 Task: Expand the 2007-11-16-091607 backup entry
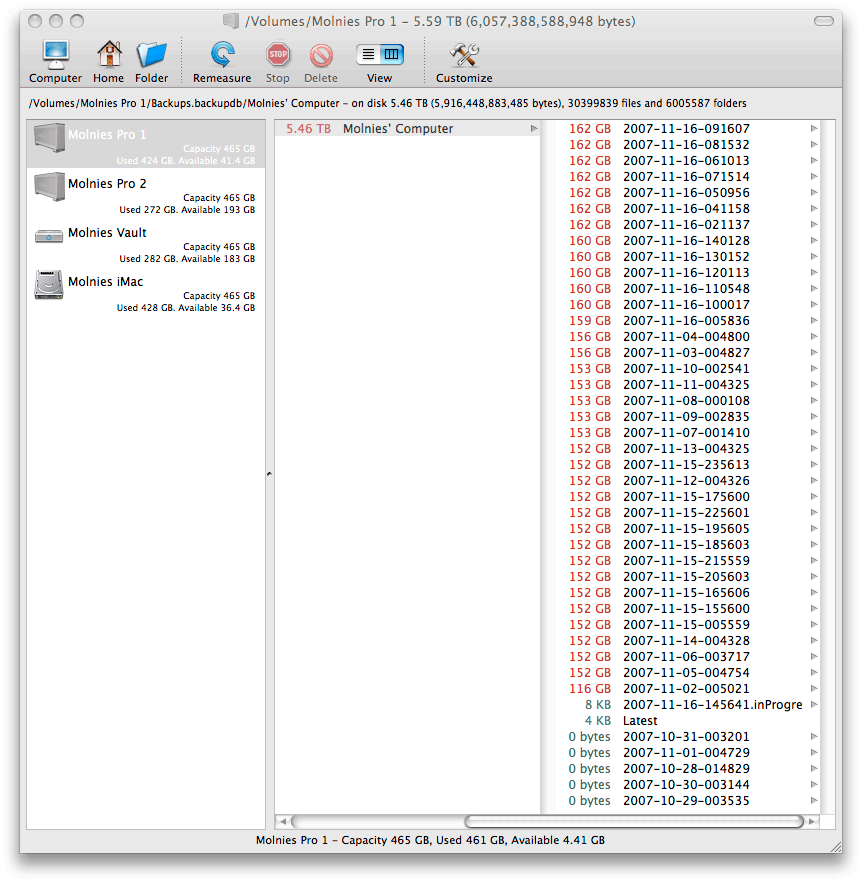(812, 128)
